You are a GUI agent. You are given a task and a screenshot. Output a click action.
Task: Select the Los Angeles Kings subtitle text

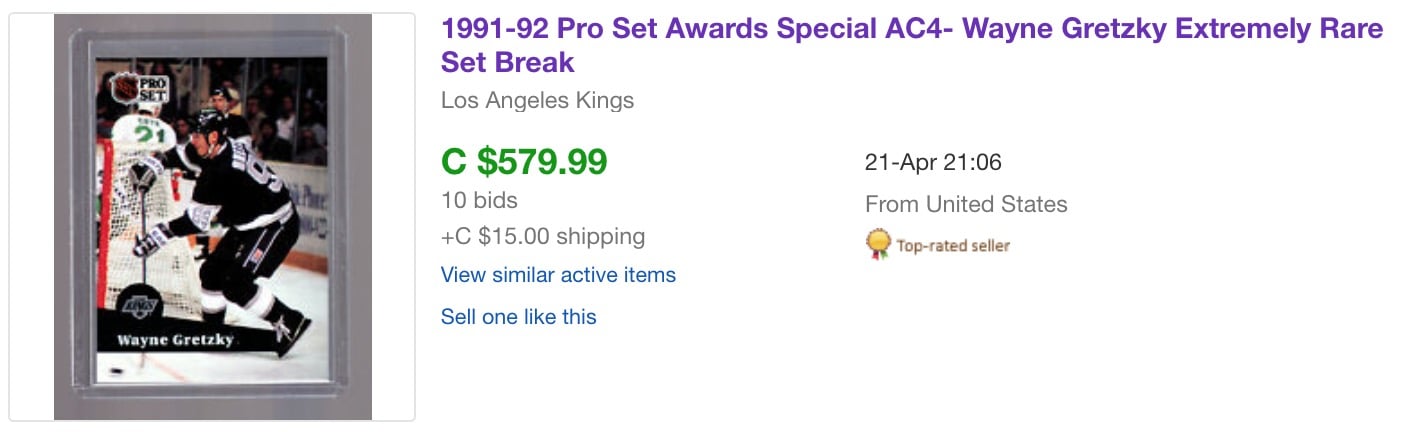537,100
